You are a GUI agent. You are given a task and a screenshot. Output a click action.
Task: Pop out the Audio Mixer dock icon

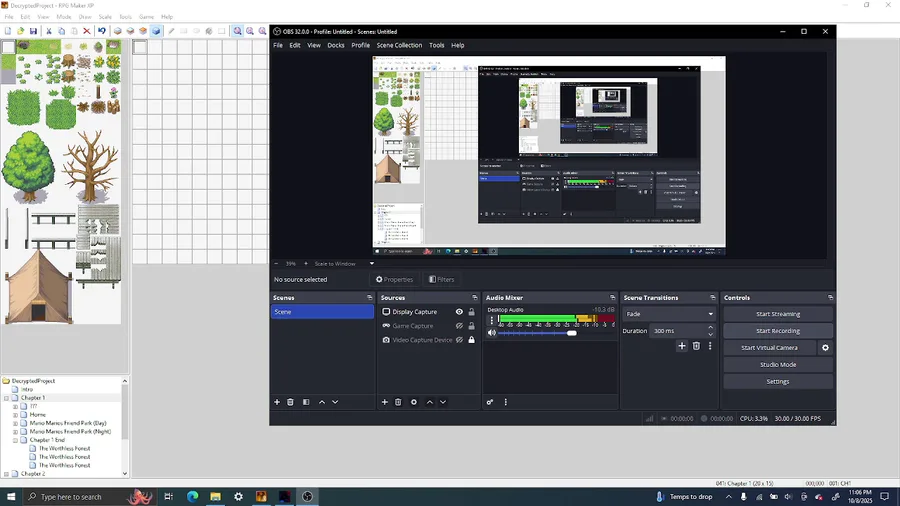[612, 298]
